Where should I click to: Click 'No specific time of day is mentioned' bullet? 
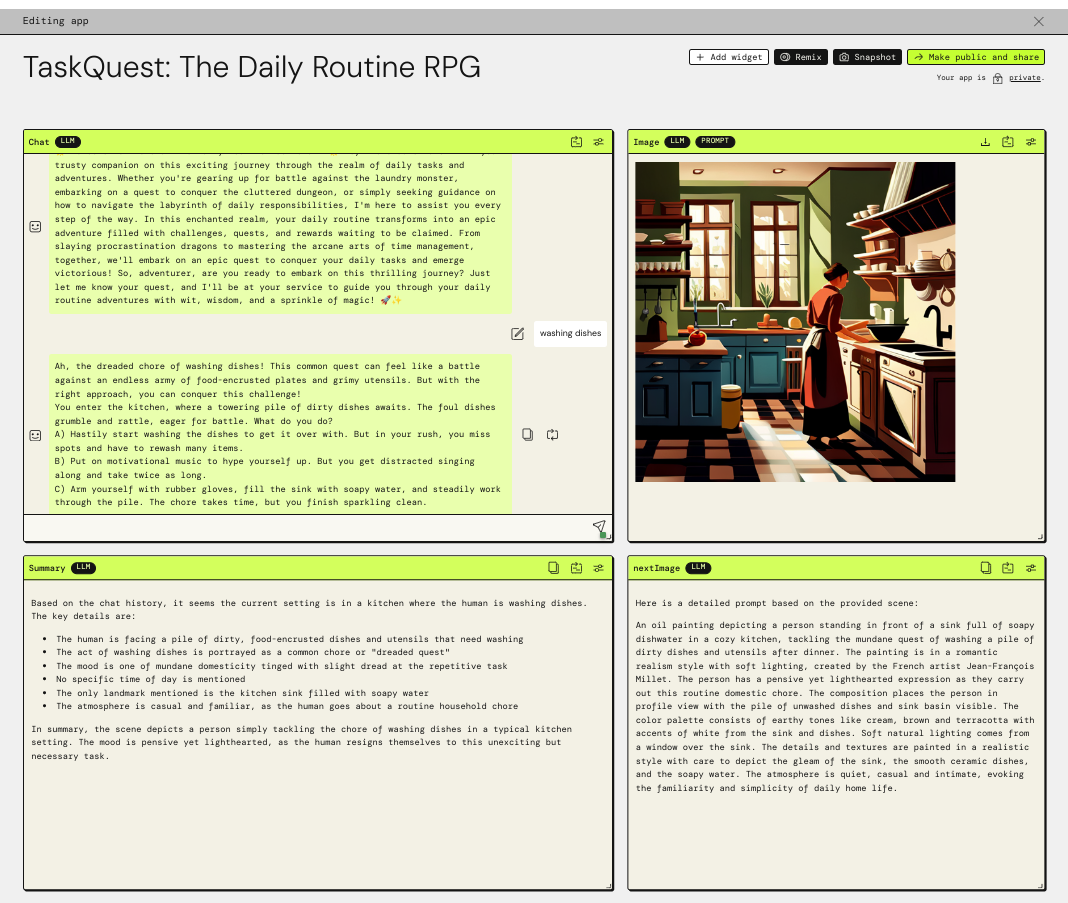click(151, 680)
